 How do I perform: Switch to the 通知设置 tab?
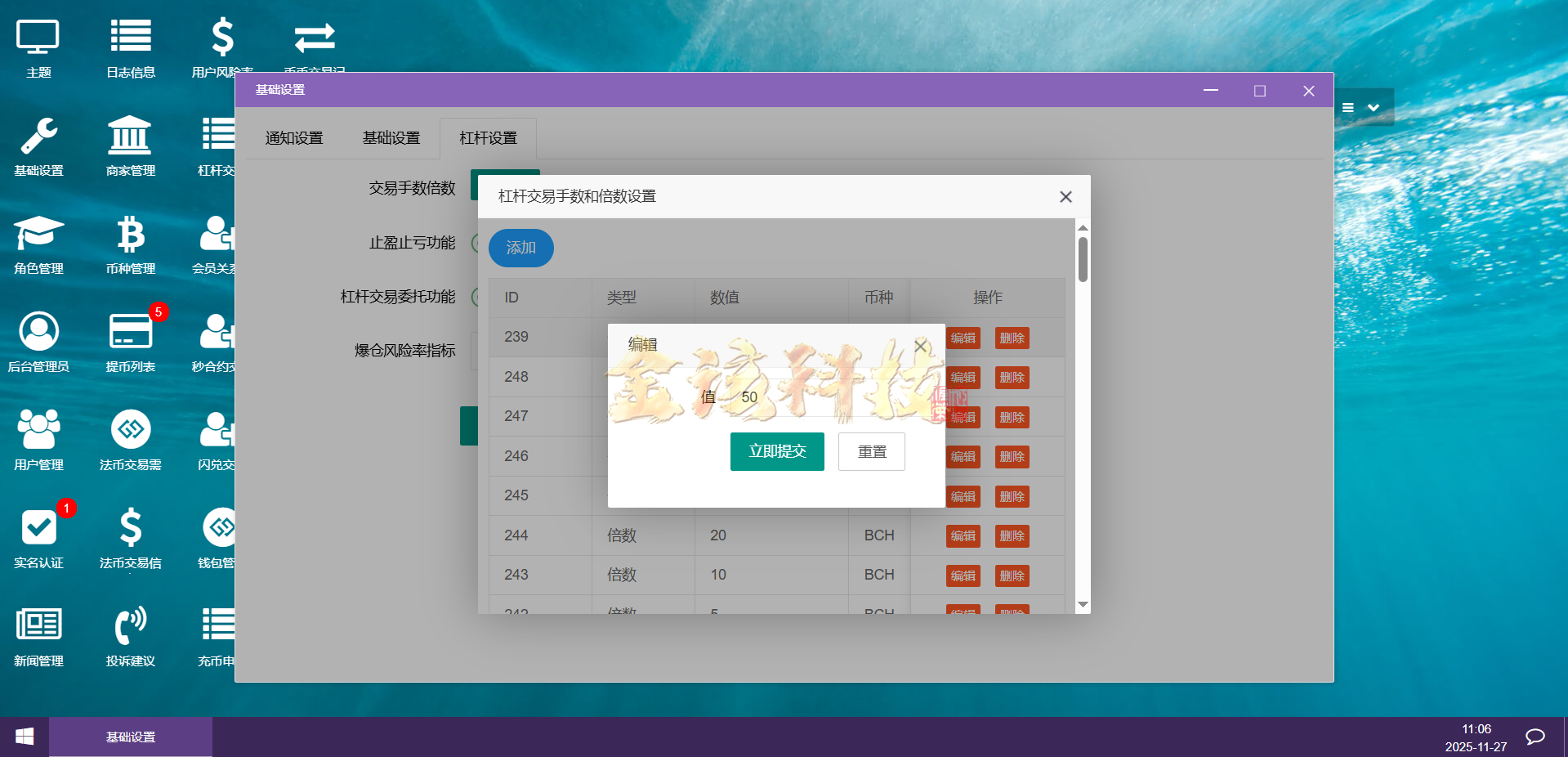(x=293, y=137)
